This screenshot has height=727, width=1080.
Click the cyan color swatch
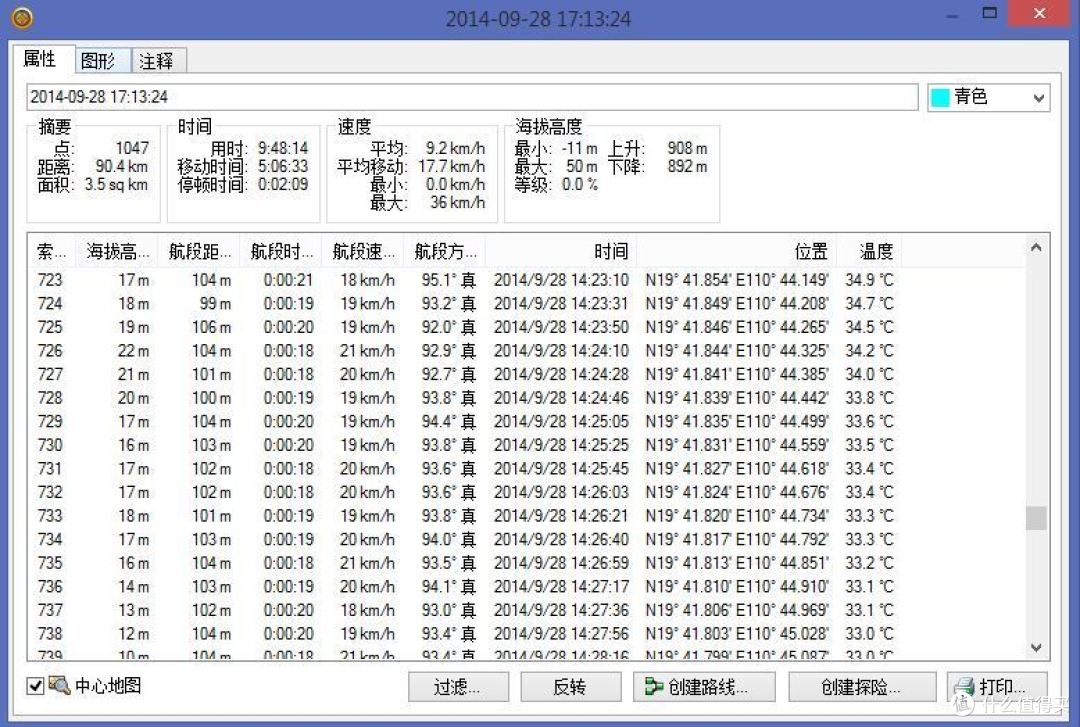tap(939, 98)
